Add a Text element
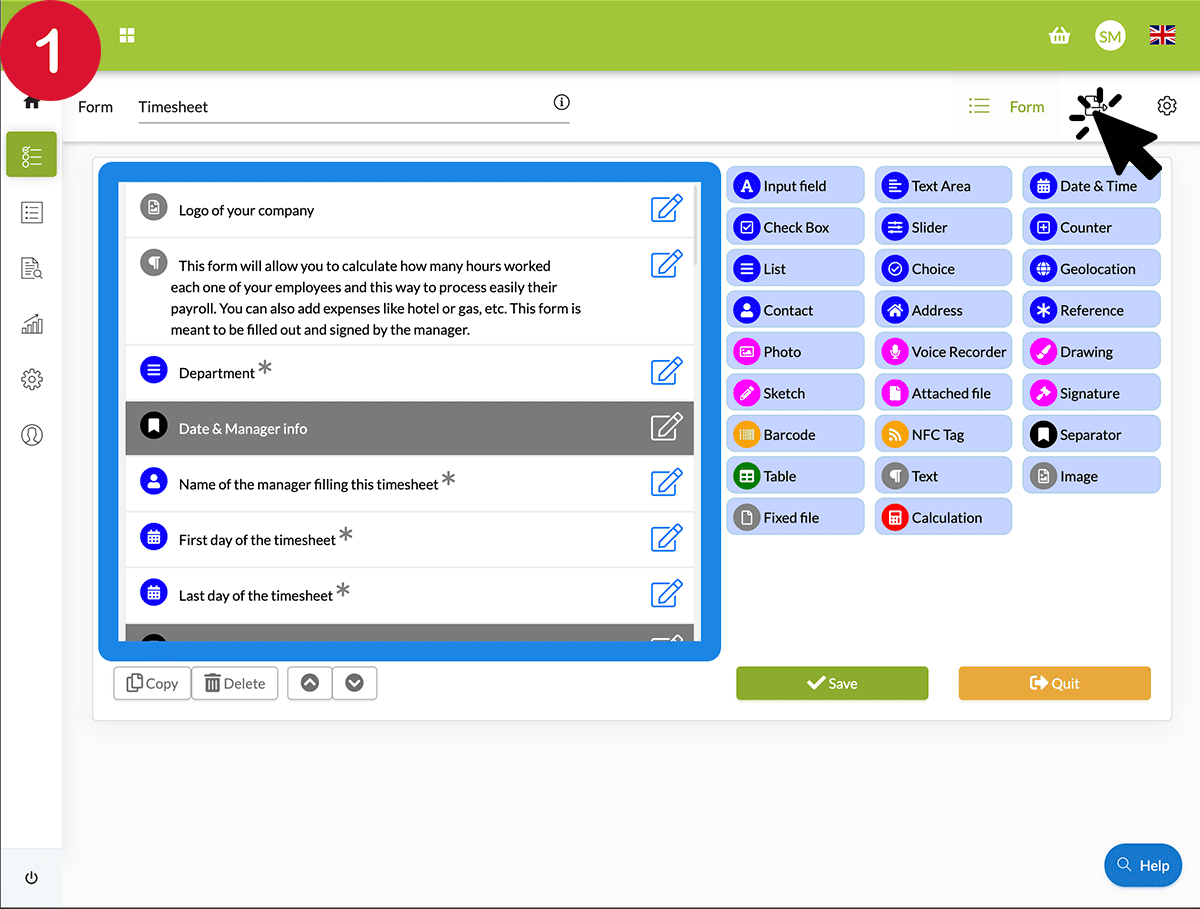Viewport: 1200px width, 909px height. point(943,476)
